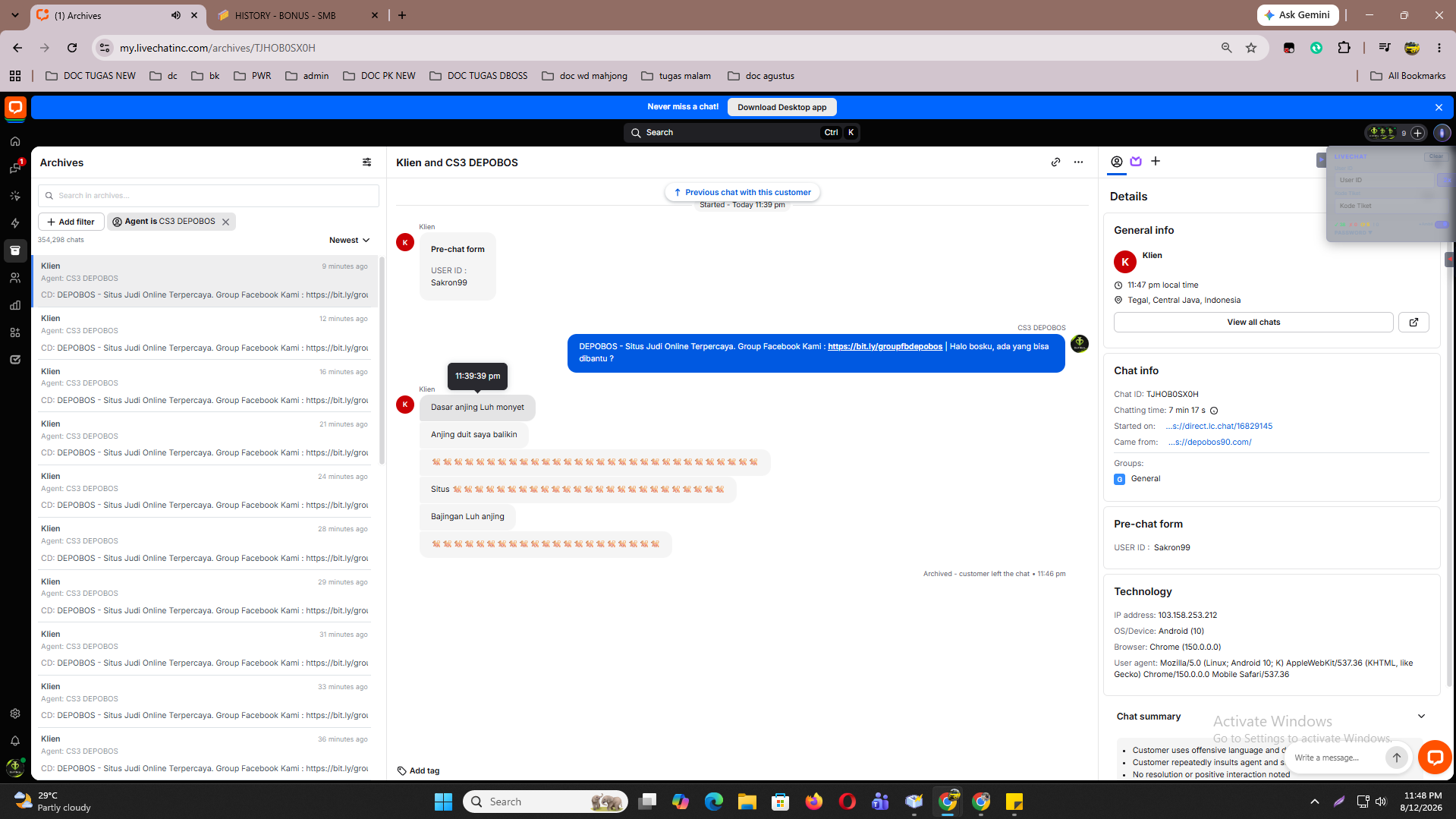This screenshot has width=1456, height=819.
Task: Open the notifications bell in sidebar
Action: click(15, 741)
